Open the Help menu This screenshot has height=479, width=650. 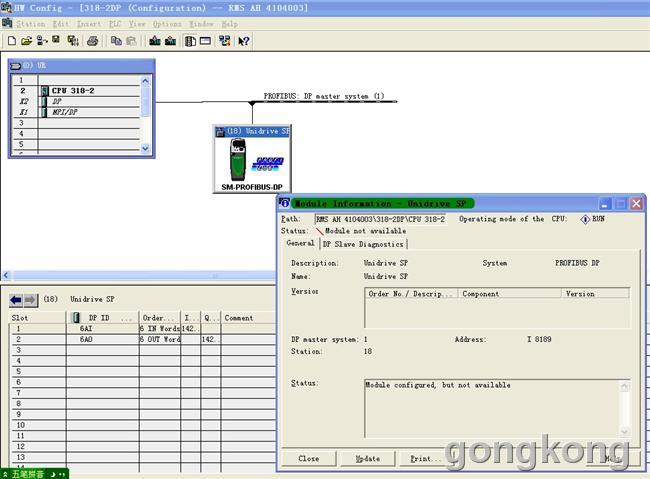(x=229, y=24)
